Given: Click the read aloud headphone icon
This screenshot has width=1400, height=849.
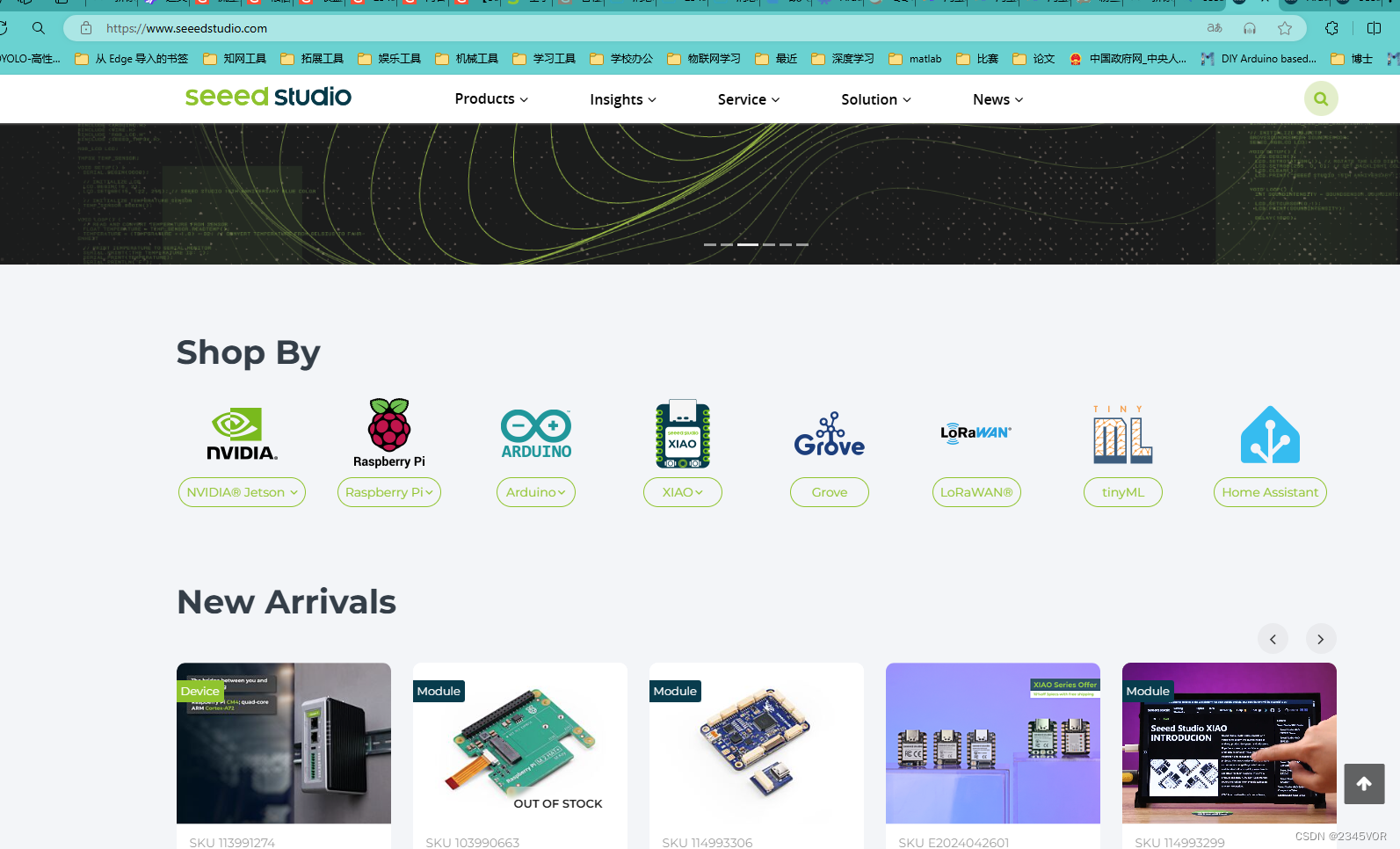Looking at the screenshot, I should [x=1250, y=28].
